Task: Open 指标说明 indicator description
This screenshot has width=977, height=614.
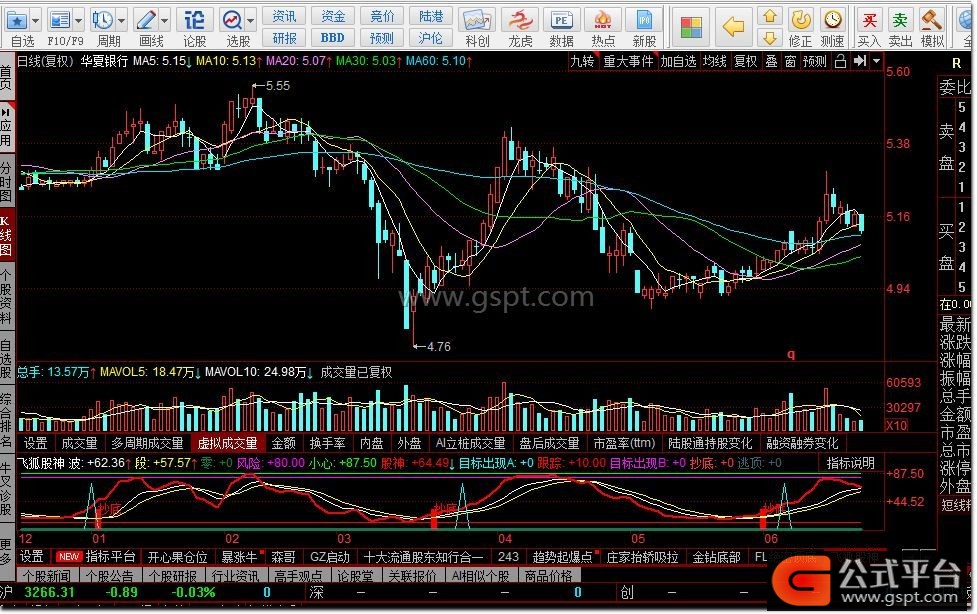Action: (x=851, y=463)
